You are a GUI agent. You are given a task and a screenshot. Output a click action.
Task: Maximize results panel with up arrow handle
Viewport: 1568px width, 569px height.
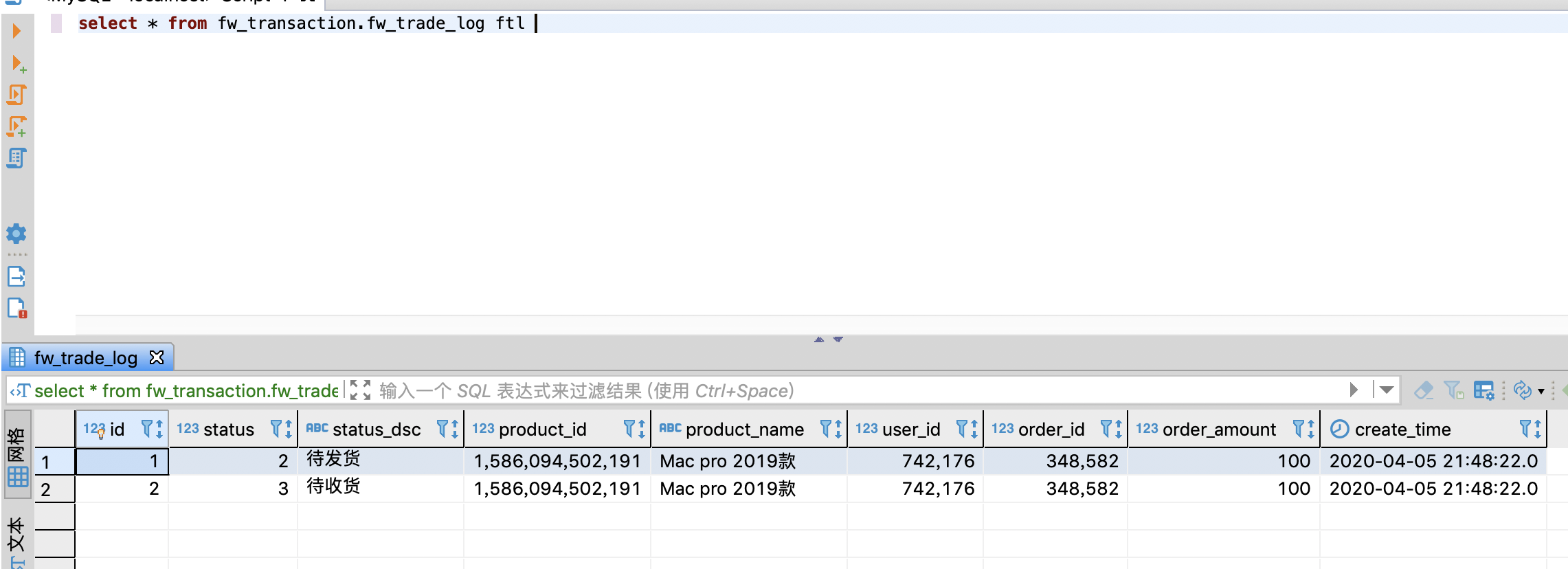click(x=819, y=339)
